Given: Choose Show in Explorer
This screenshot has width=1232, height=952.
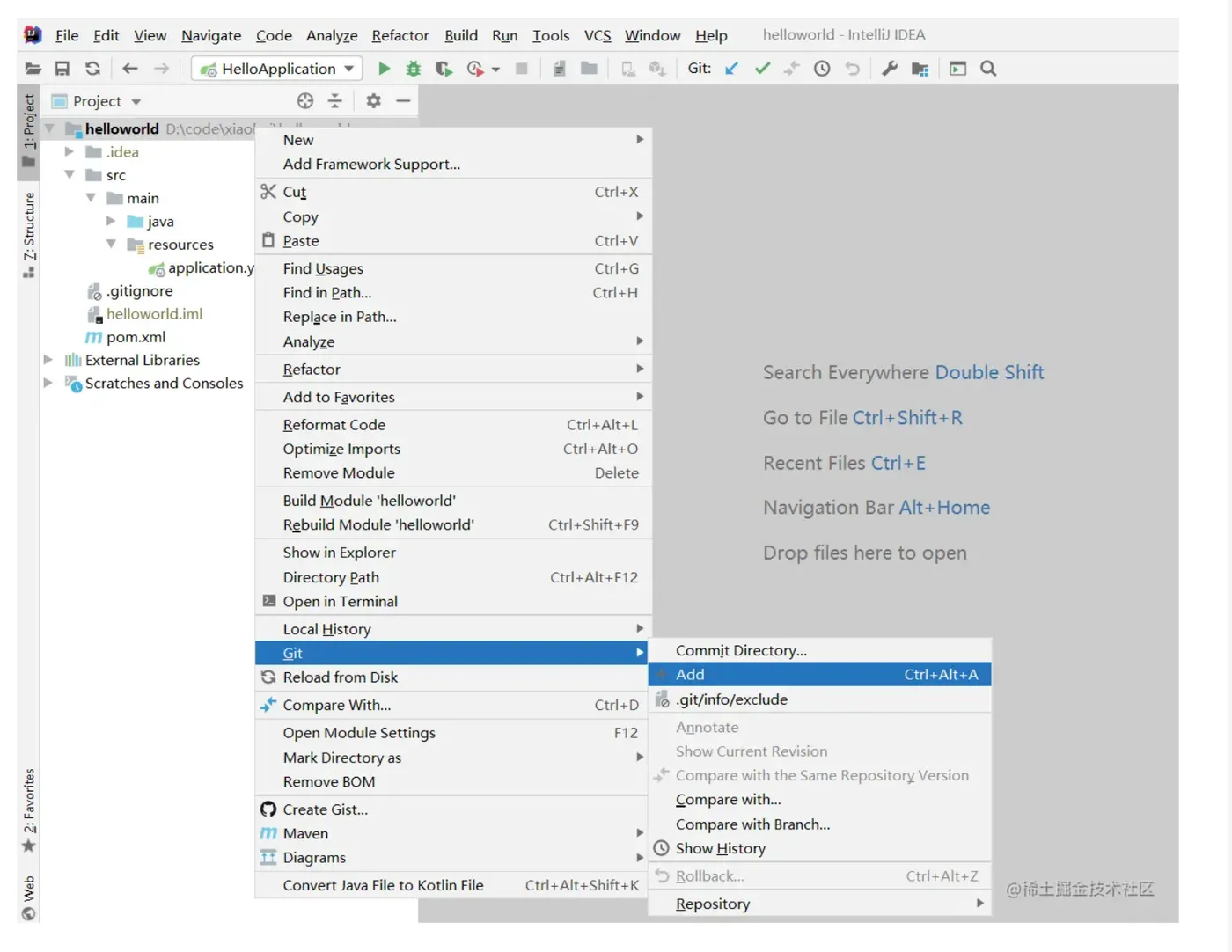Looking at the screenshot, I should pyautogui.click(x=453, y=553).
